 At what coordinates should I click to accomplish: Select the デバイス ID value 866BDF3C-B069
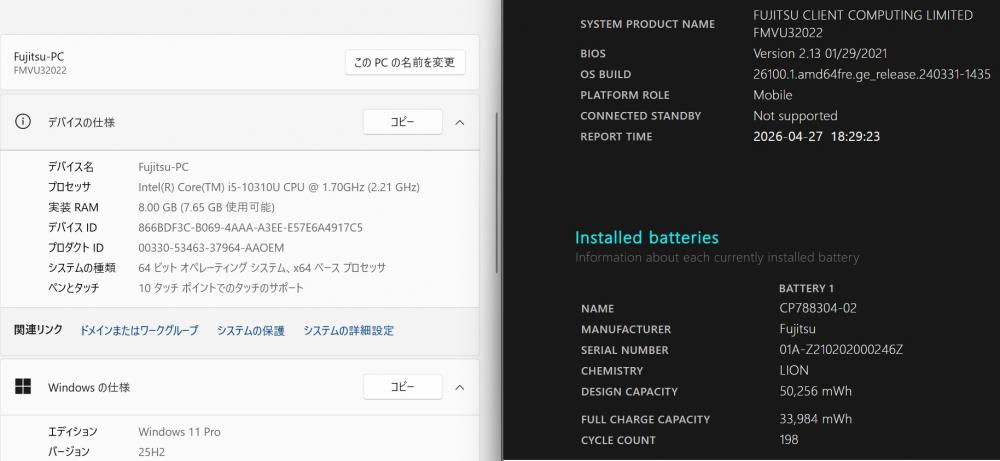[251, 228]
